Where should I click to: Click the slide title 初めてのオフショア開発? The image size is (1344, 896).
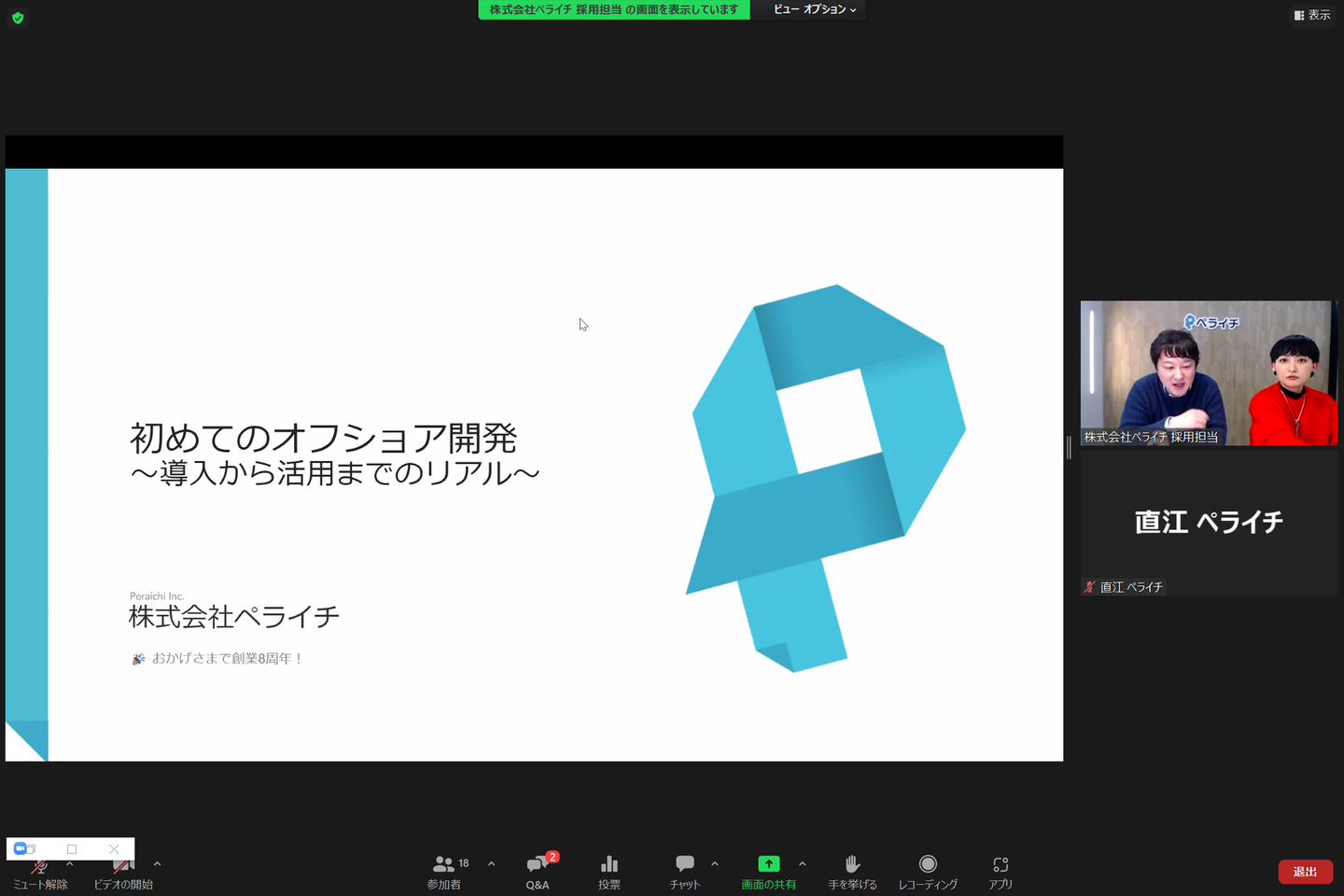323,438
